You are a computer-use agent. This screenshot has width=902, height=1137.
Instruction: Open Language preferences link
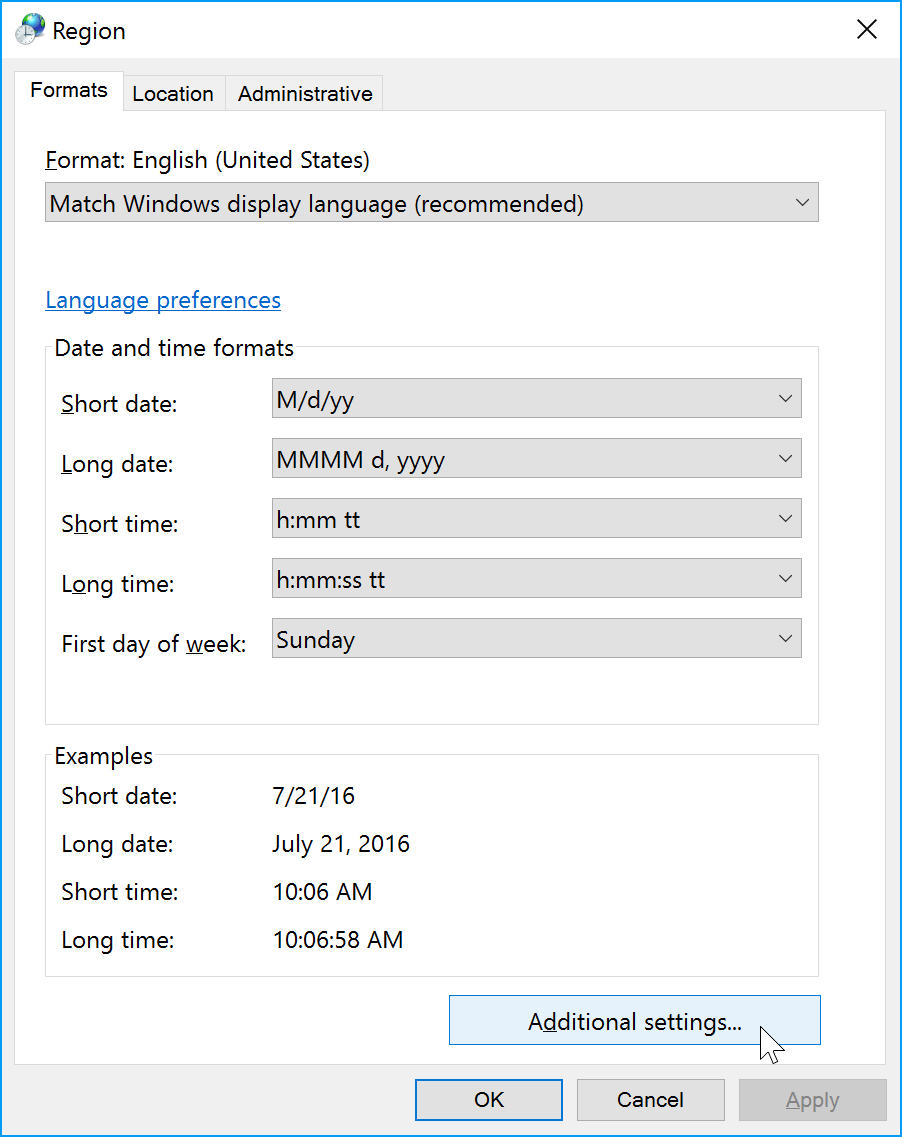pos(162,300)
